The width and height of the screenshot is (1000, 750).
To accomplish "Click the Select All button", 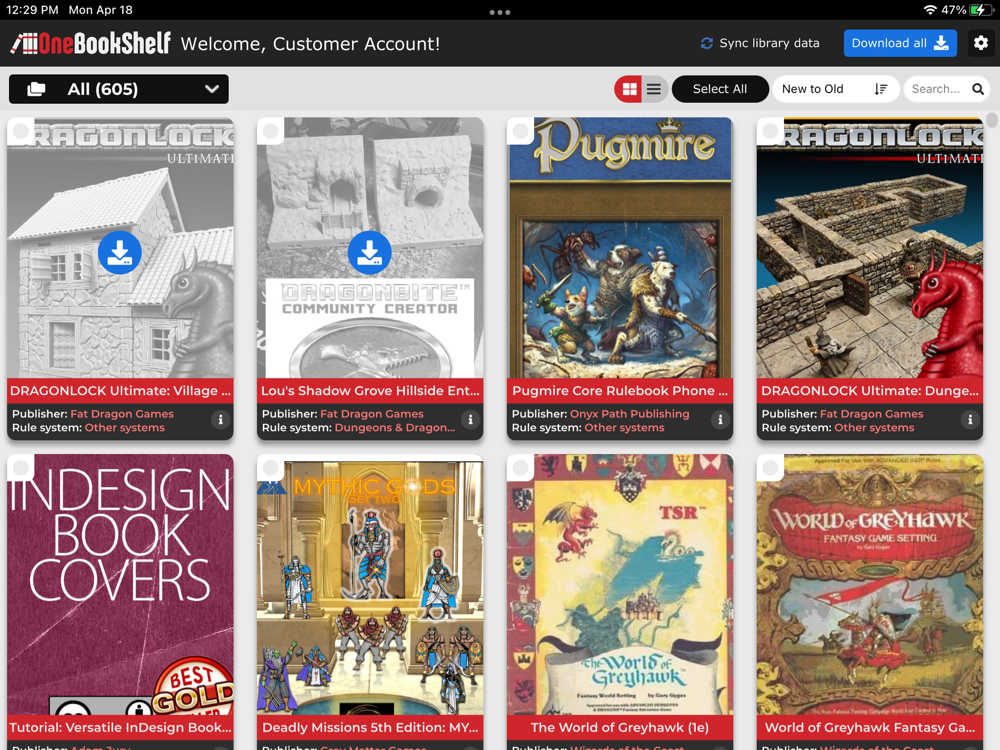I will (x=719, y=89).
